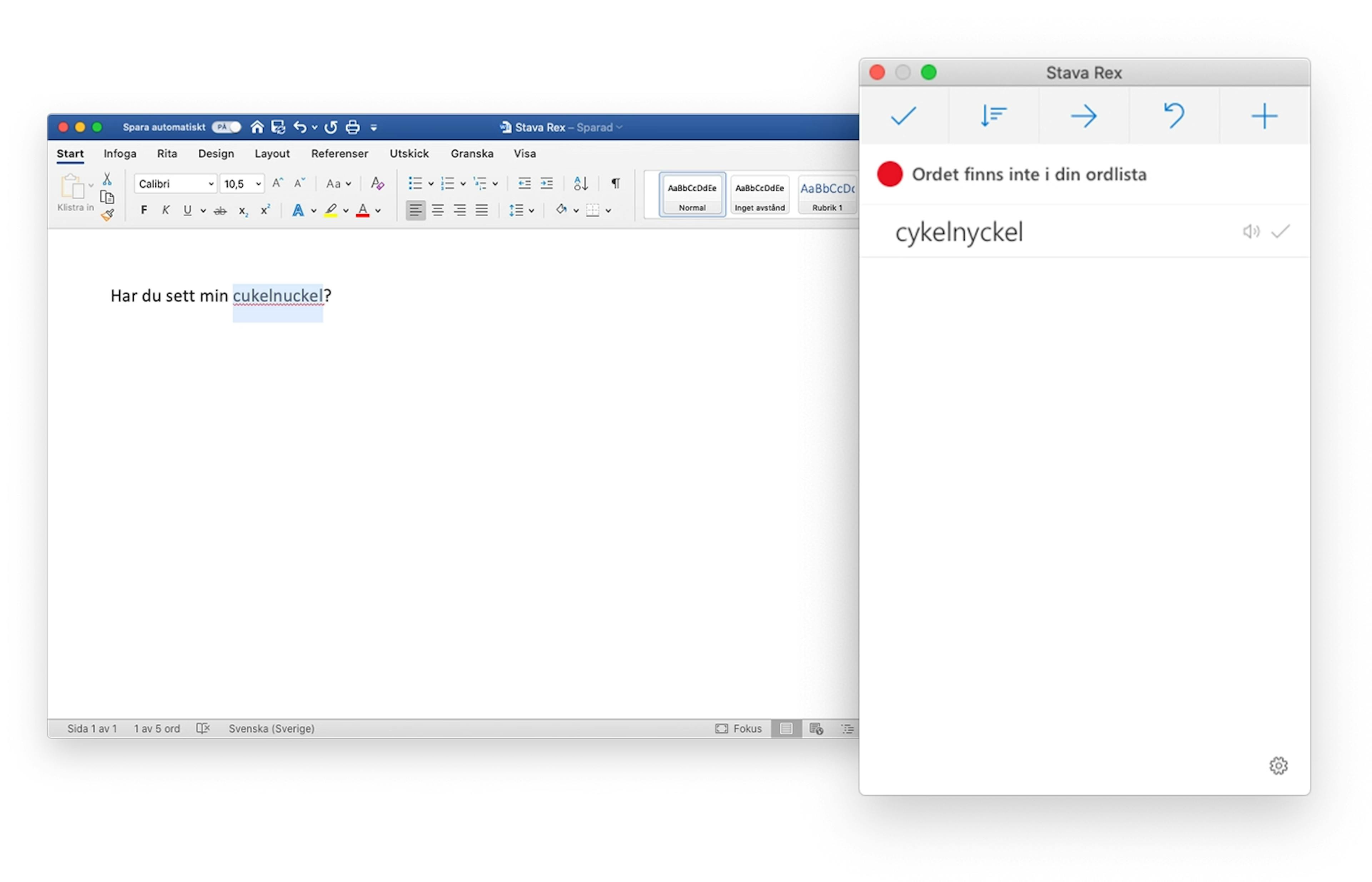Center align text

click(438, 210)
